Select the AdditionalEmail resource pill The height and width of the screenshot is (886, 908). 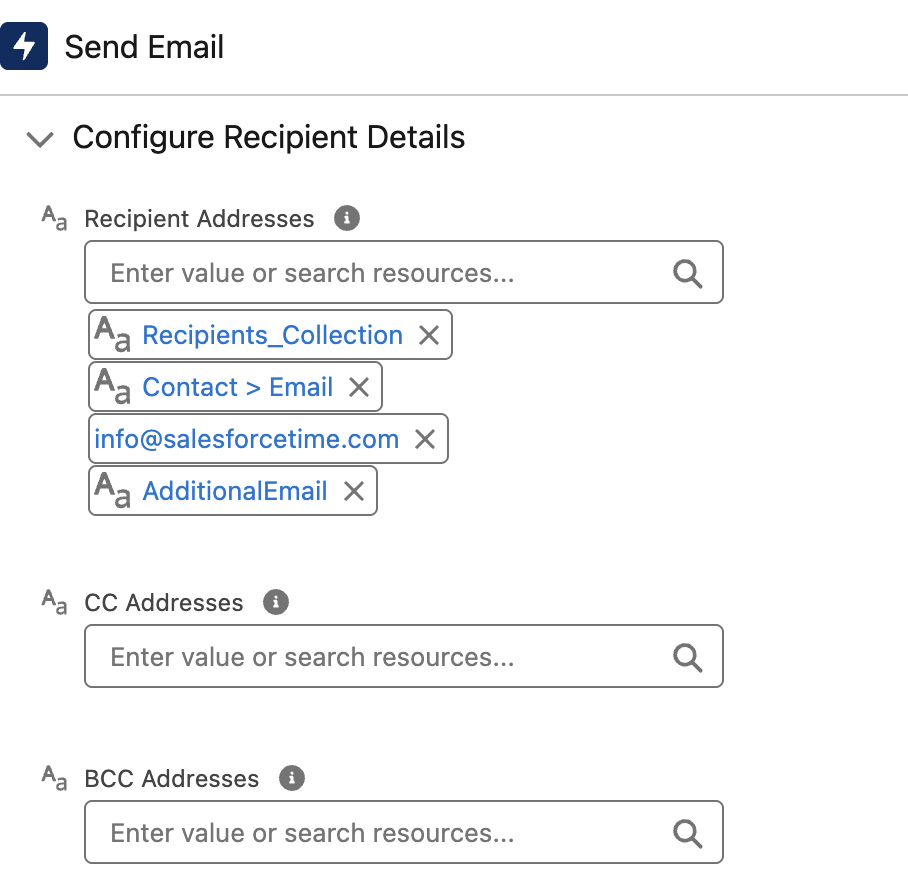click(x=235, y=492)
